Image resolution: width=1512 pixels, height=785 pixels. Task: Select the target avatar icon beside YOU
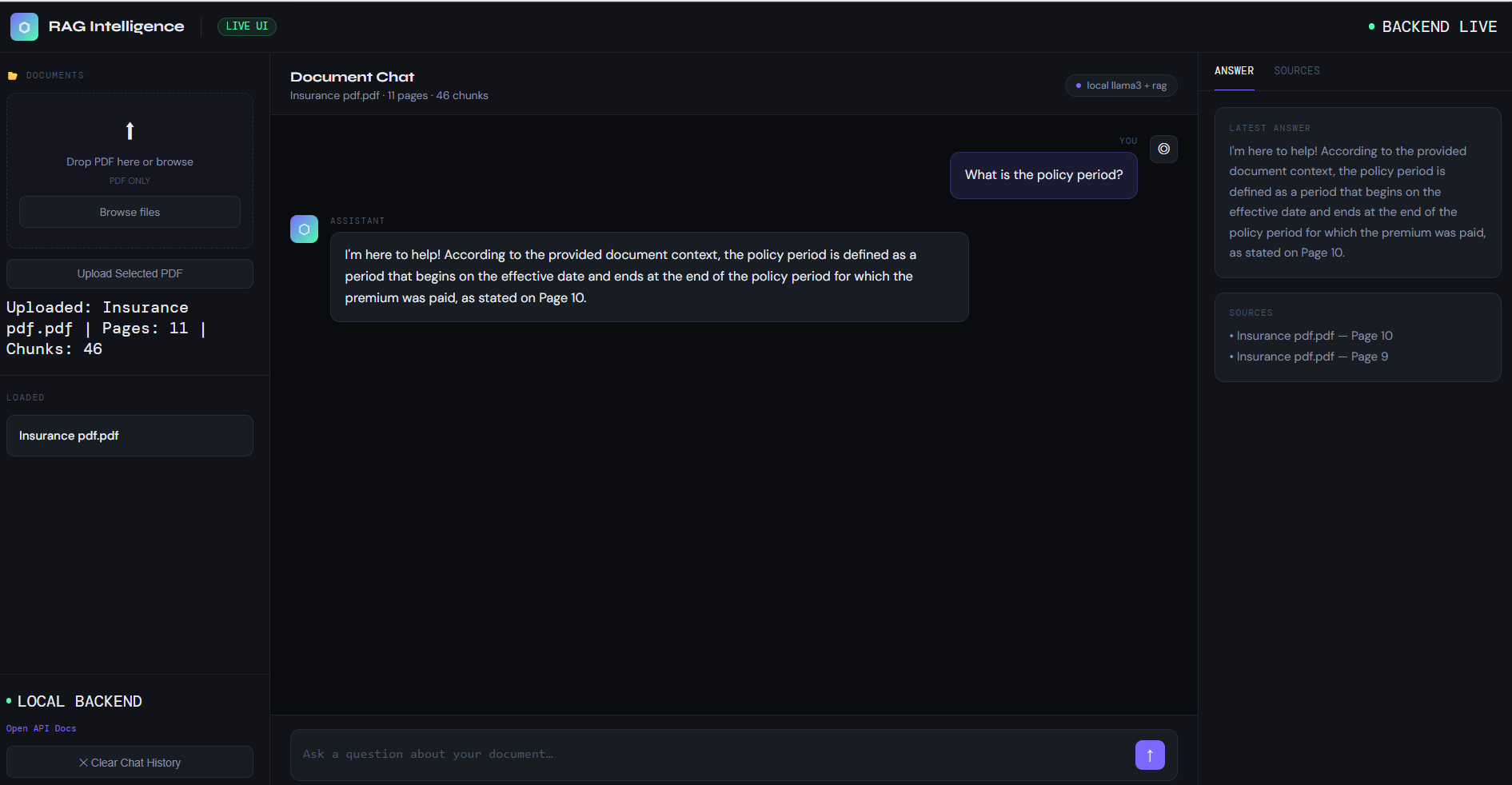(1163, 149)
